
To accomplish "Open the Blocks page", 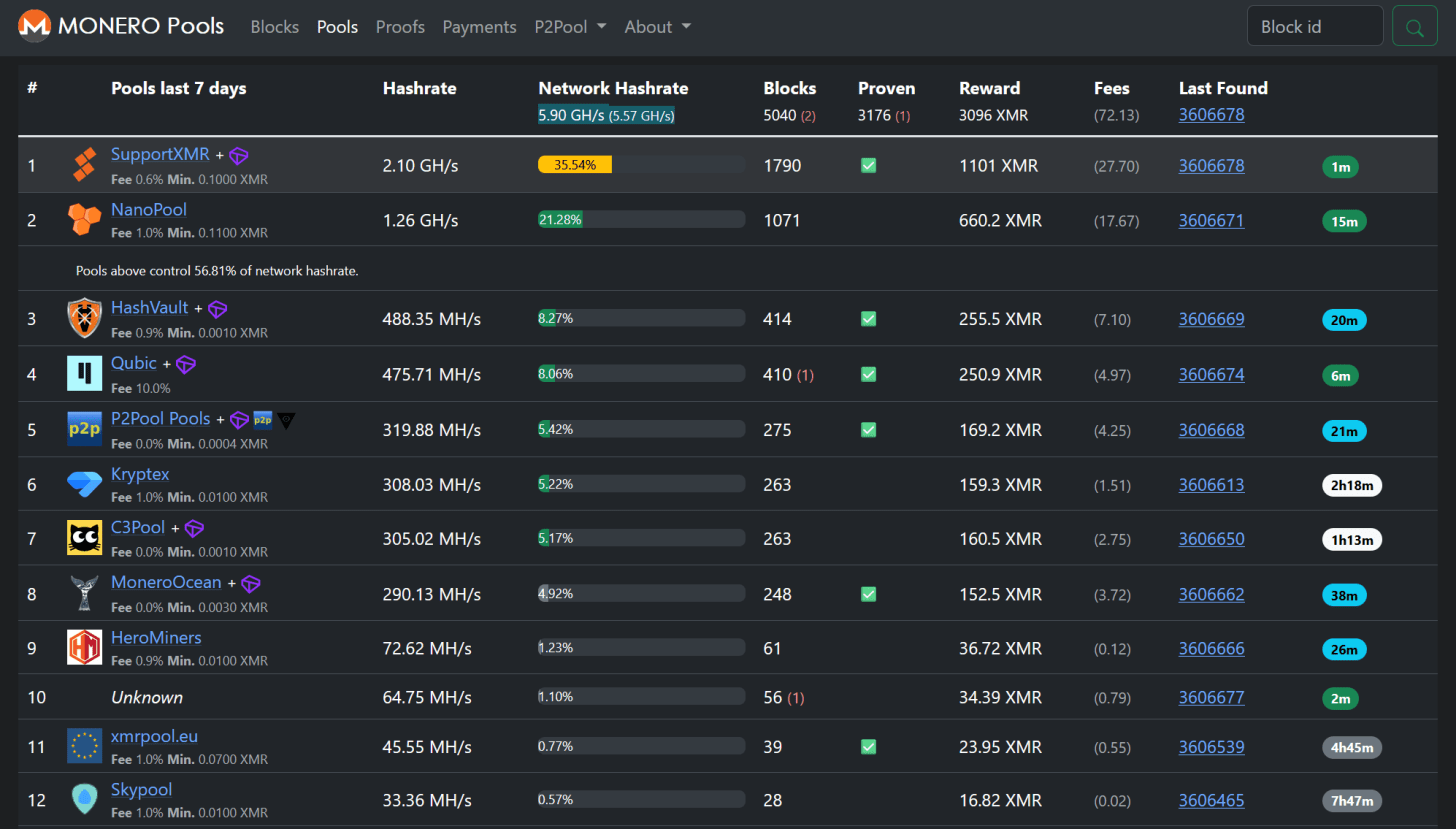I will click(275, 27).
